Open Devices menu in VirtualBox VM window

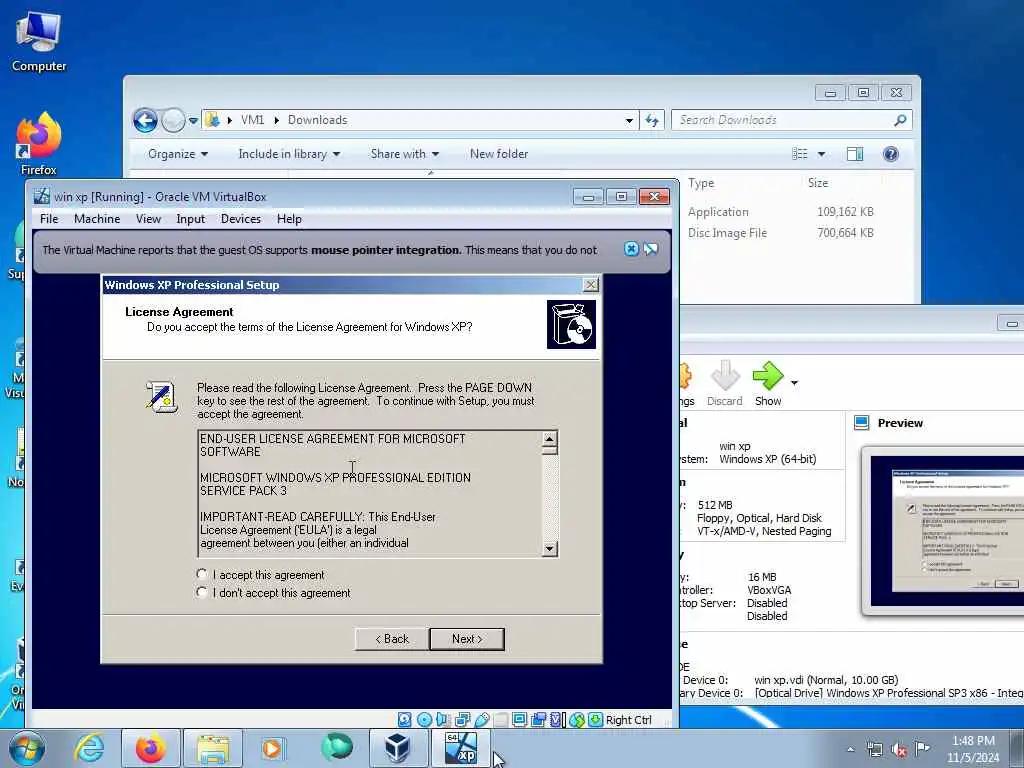(240, 219)
